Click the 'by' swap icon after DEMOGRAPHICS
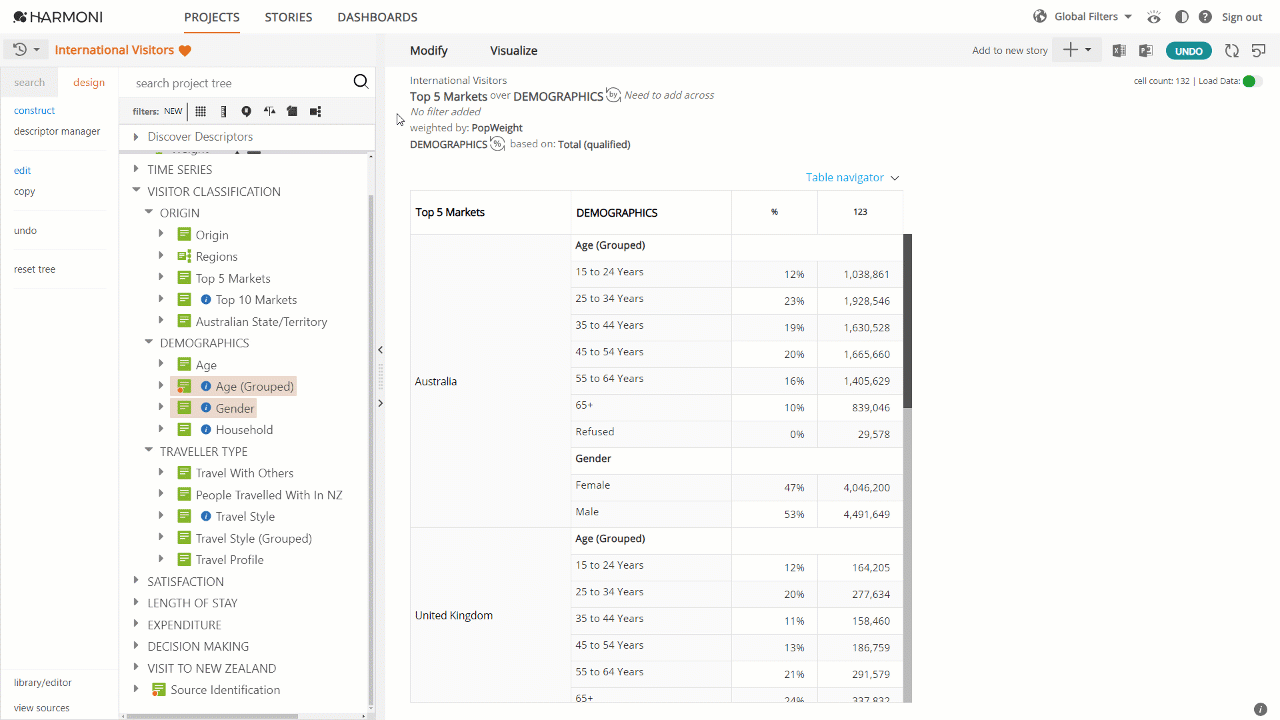 point(614,95)
